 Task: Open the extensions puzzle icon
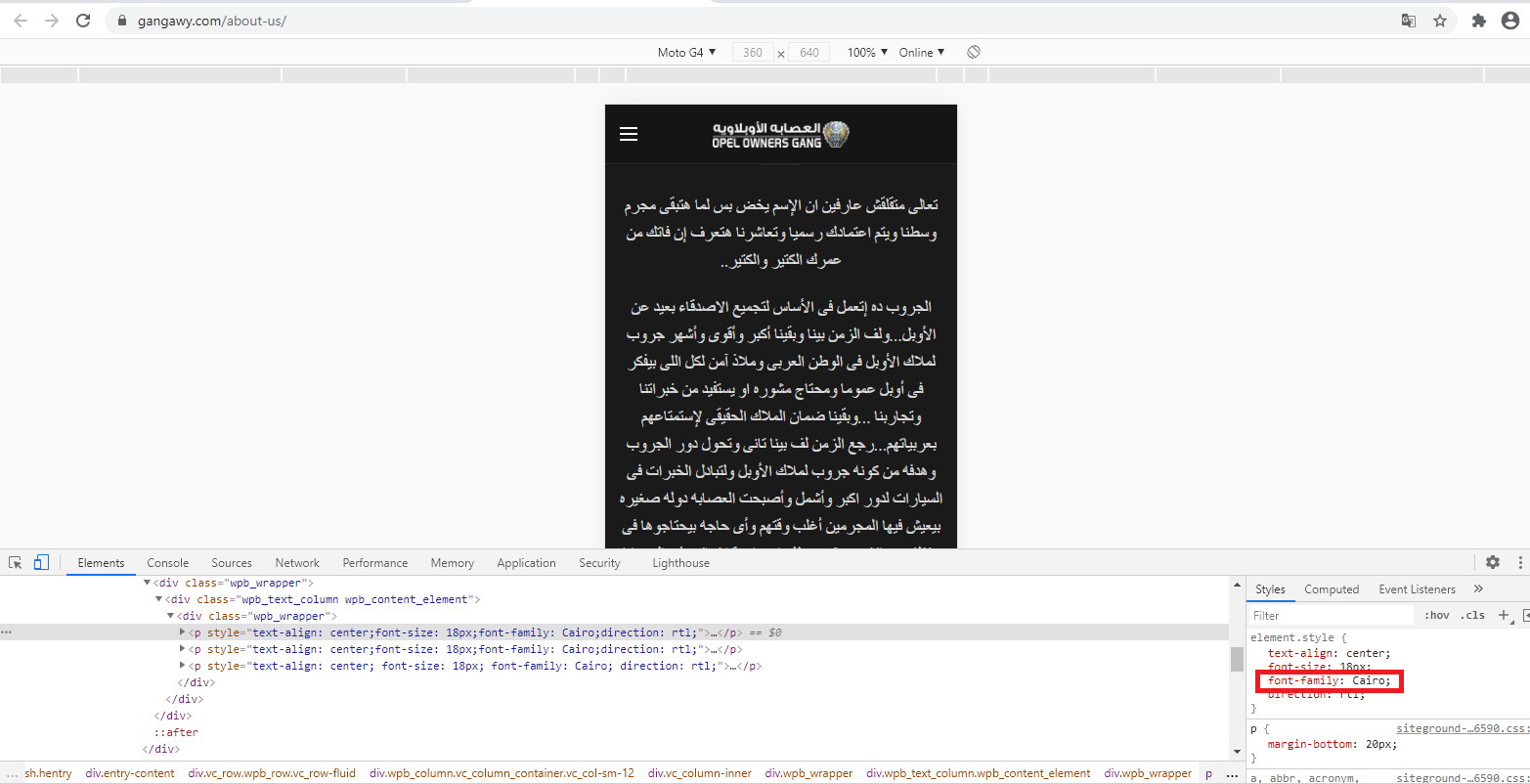pyautogui.click(x=1479, y=21)
